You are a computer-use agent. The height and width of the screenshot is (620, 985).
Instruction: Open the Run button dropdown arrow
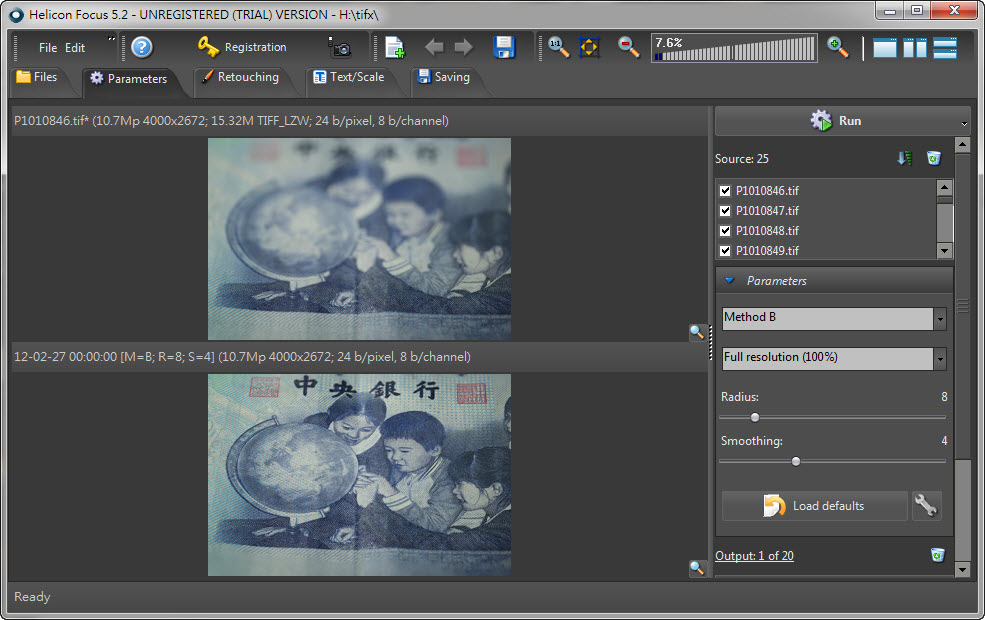[964, 124]
